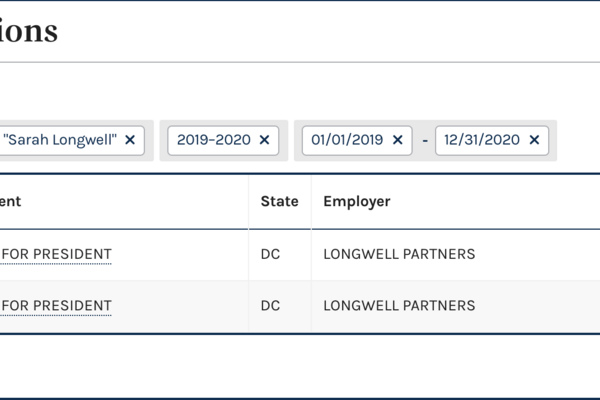Click the 01/01/2019 start date text

coord(347,140)
